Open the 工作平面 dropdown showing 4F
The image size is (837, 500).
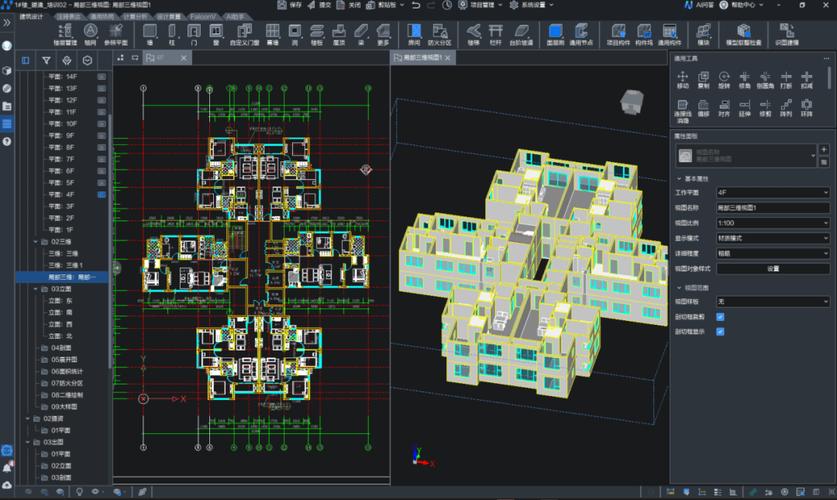pyautogui.click(x=771, y=191)
